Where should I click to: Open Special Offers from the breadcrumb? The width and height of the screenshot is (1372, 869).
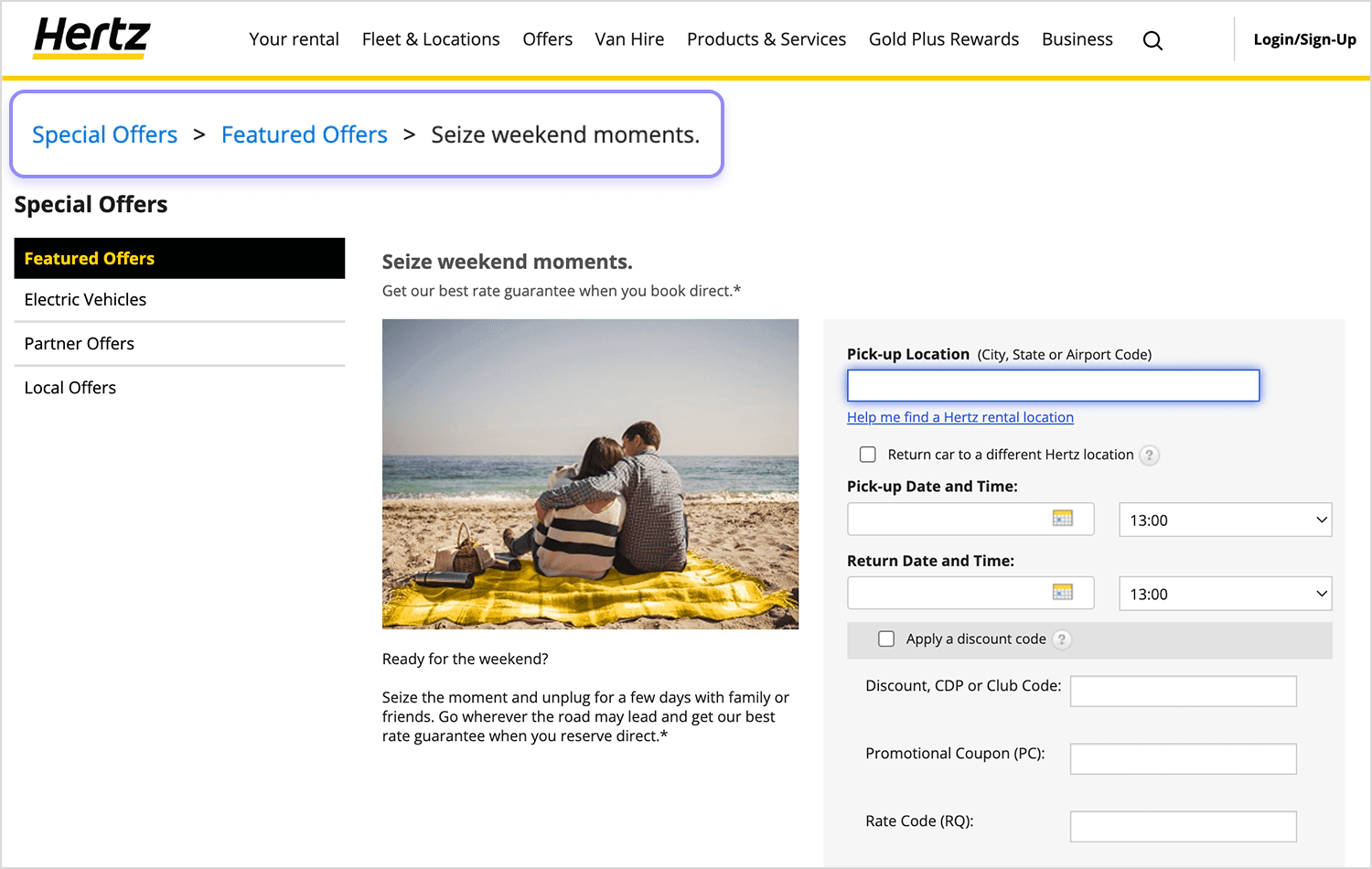point(104,134)
